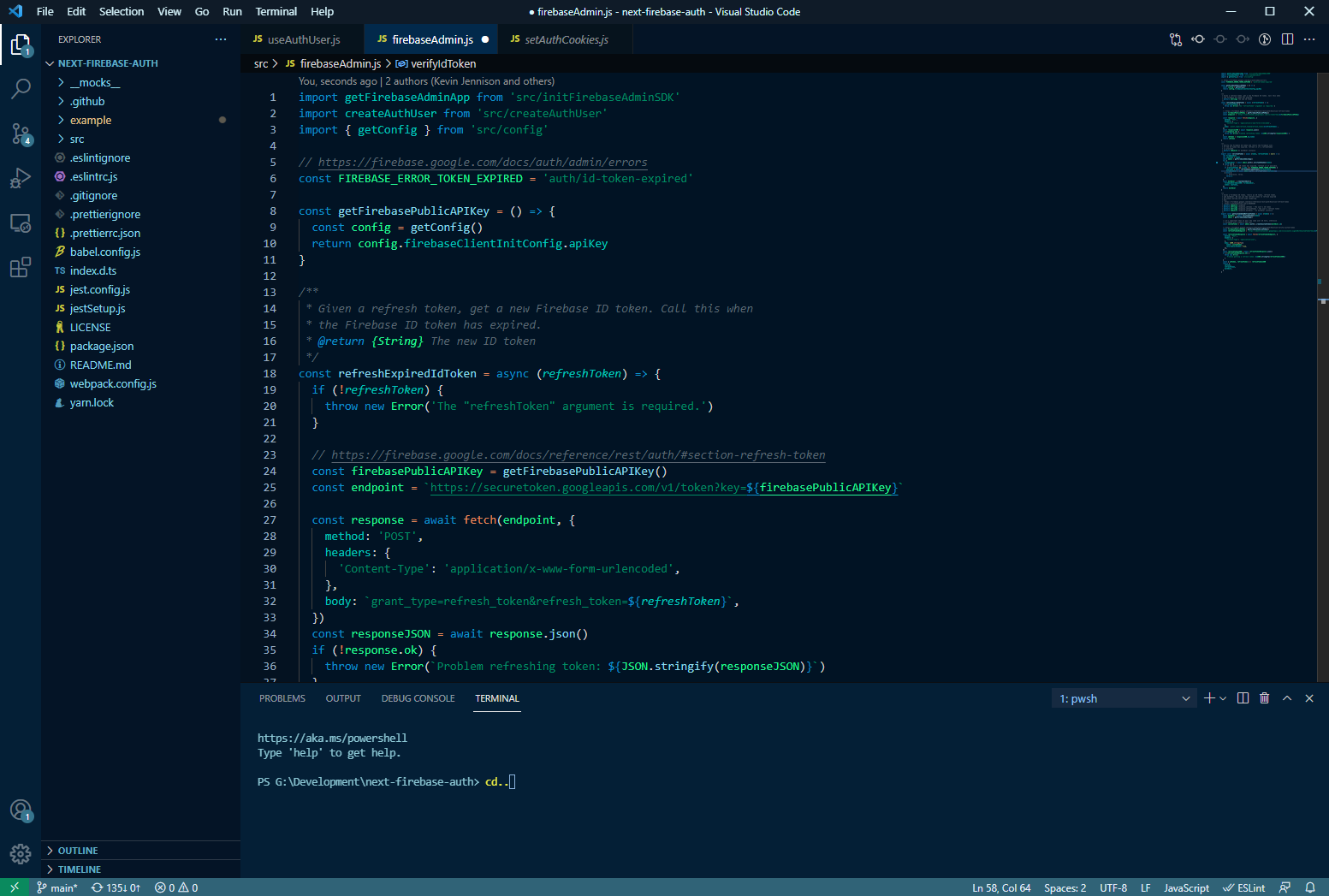This screenshot has width=1329, height=896.
Task: Go to previous change revision icon
Action: (1198, 39)
